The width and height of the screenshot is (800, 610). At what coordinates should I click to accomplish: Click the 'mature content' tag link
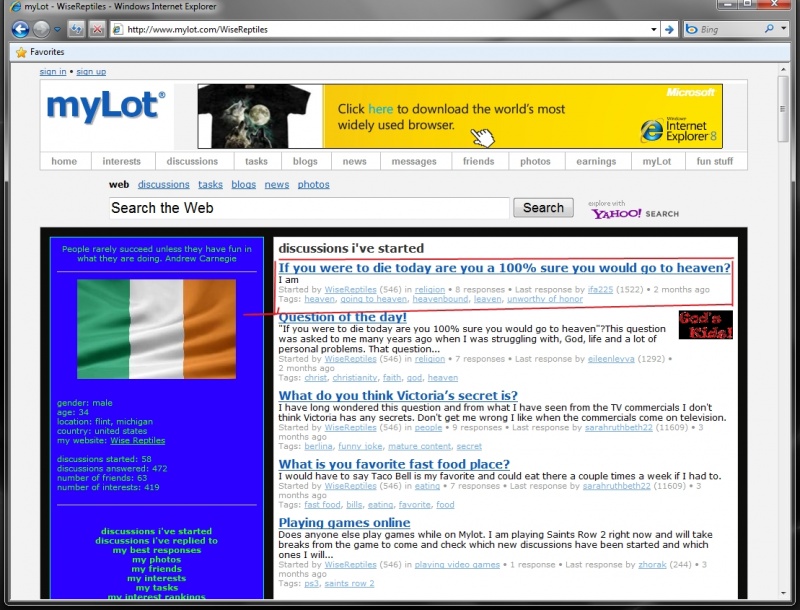[419, 446]
